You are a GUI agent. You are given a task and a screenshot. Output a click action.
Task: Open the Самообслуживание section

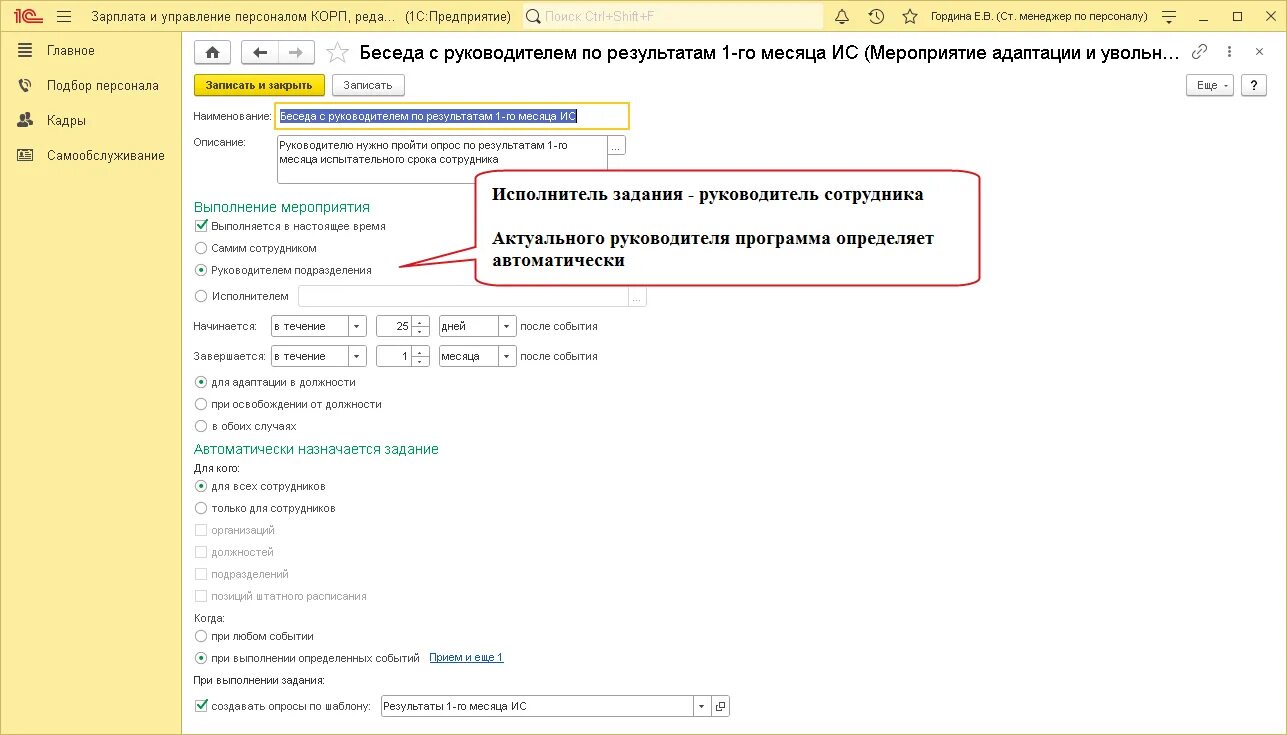(106, 156)
